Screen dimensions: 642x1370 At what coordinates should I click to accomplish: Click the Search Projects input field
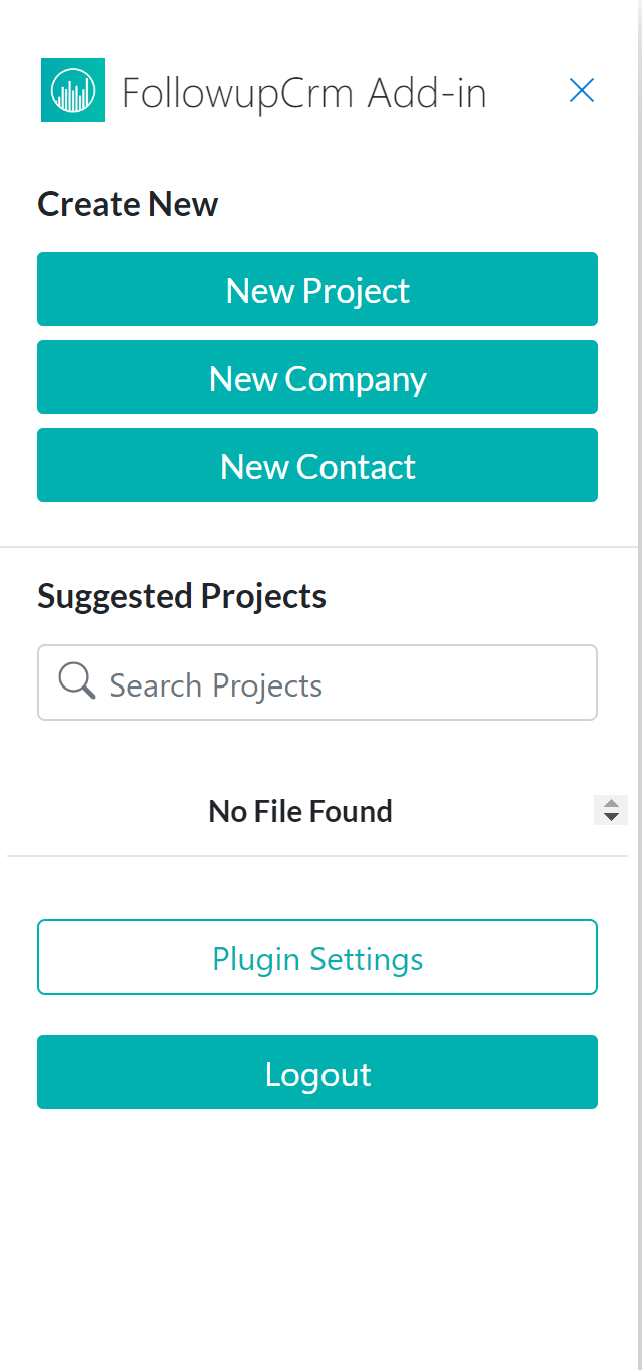(317, 682)
